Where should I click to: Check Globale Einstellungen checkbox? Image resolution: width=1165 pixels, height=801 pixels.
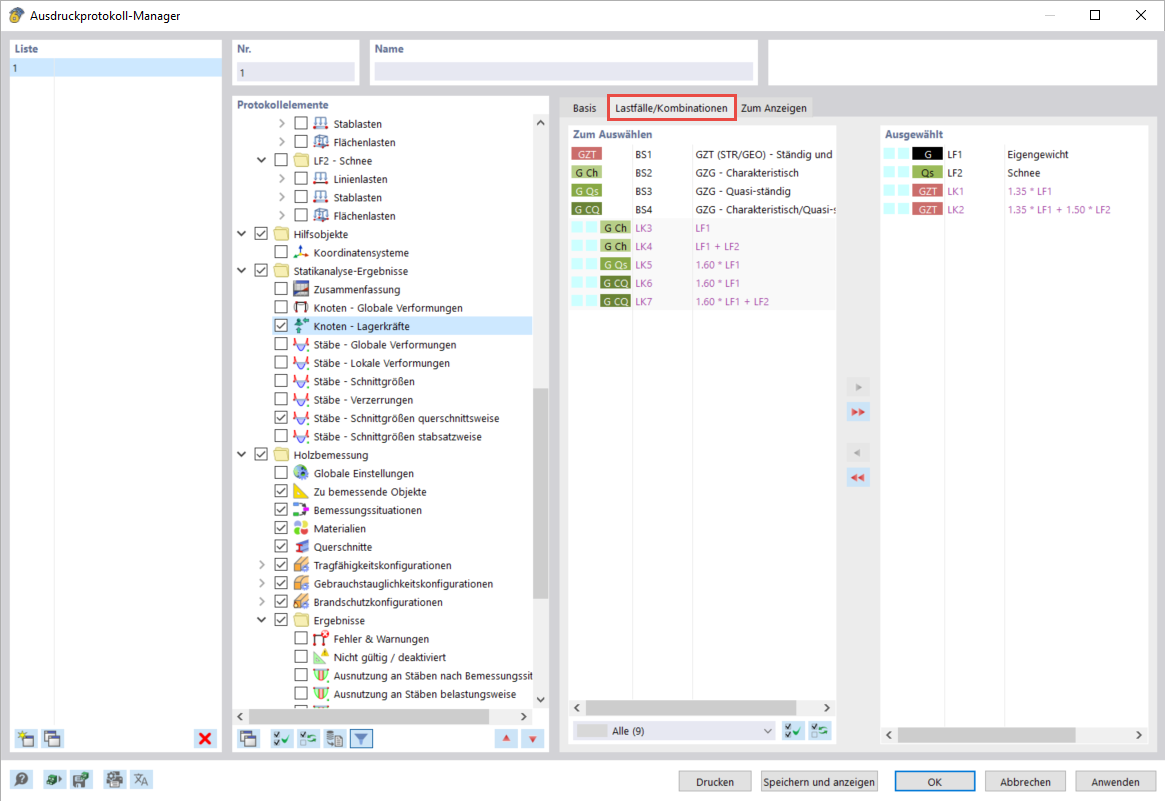[x=281, y=473]
